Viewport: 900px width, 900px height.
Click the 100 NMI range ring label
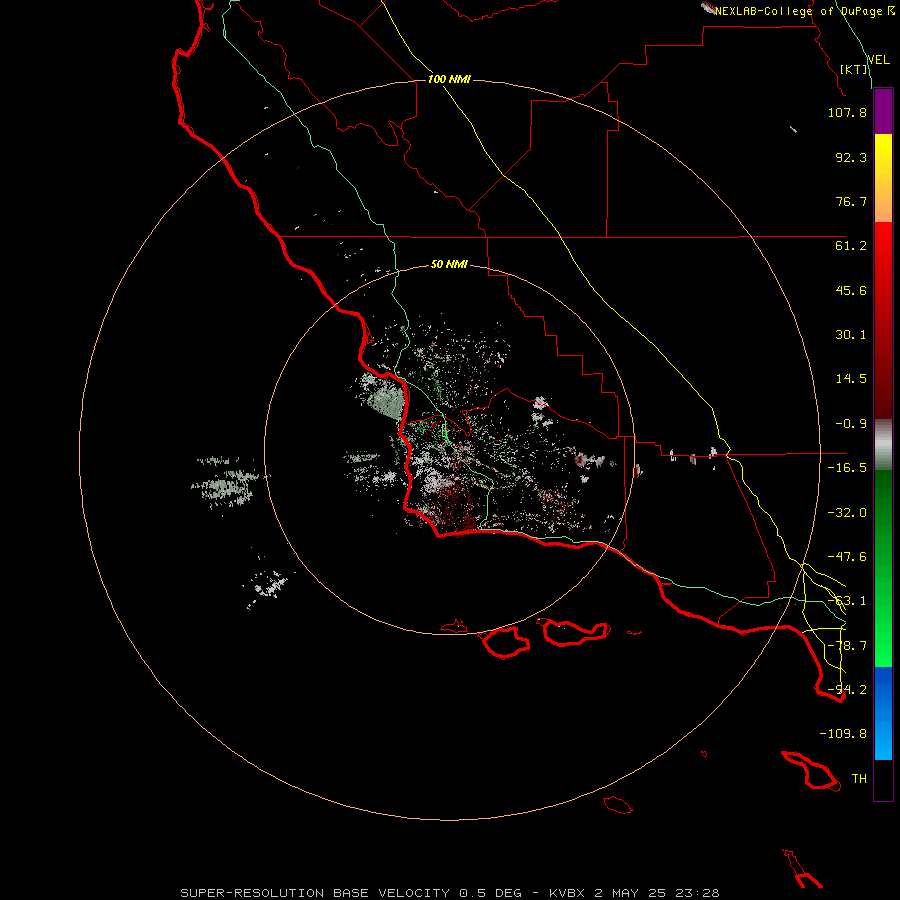(449, 79)
